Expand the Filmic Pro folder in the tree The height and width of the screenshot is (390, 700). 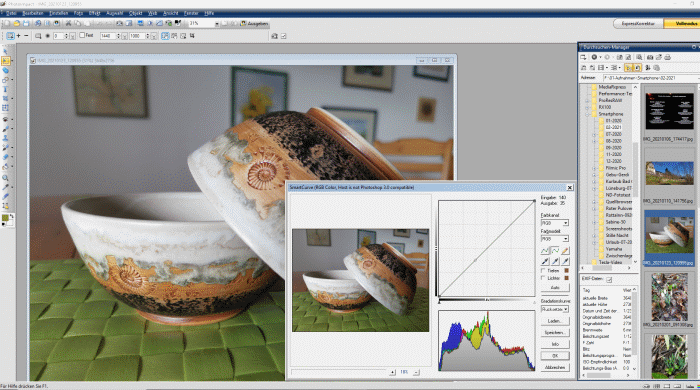[594, 168]
